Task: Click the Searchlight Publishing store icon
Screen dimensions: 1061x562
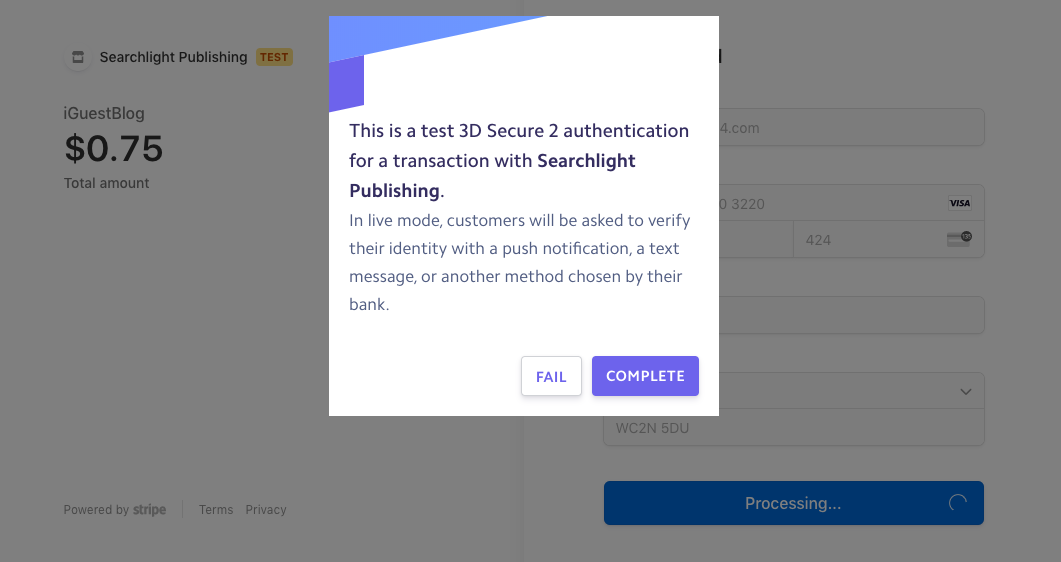Action: click(78, 57)
